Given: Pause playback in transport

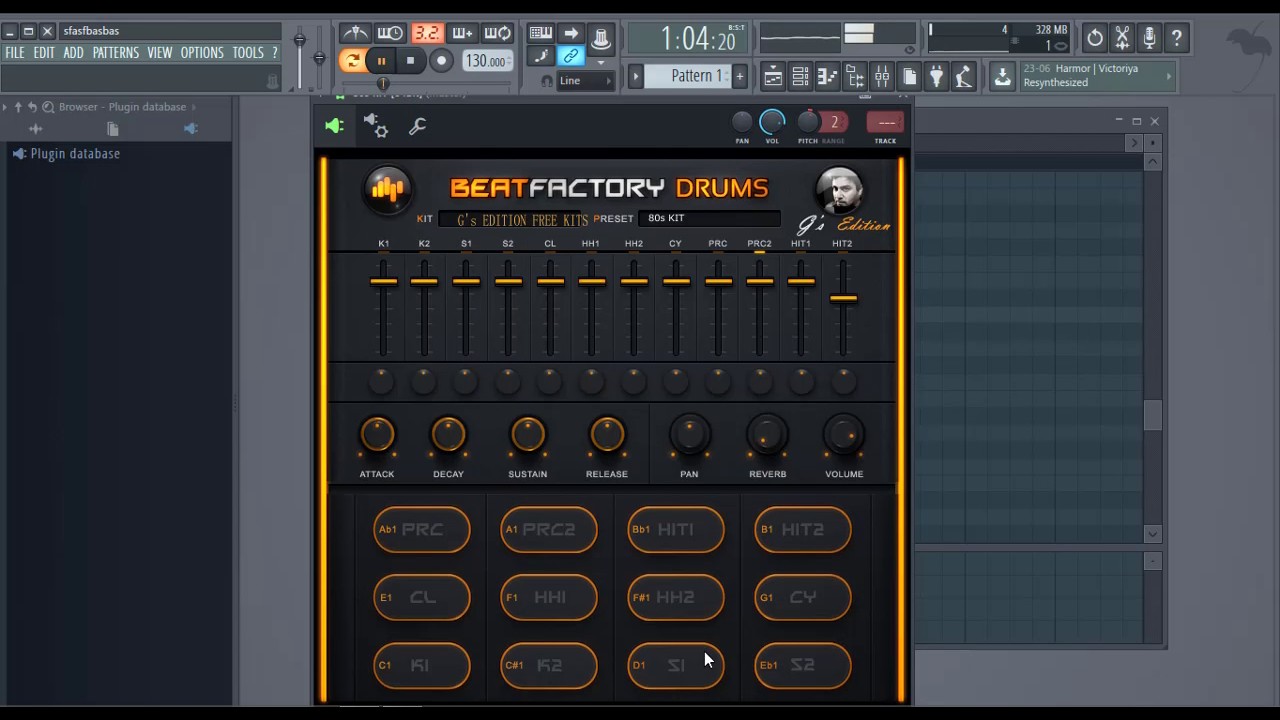Looking at the screenshot, I should [x=381, y=61].
